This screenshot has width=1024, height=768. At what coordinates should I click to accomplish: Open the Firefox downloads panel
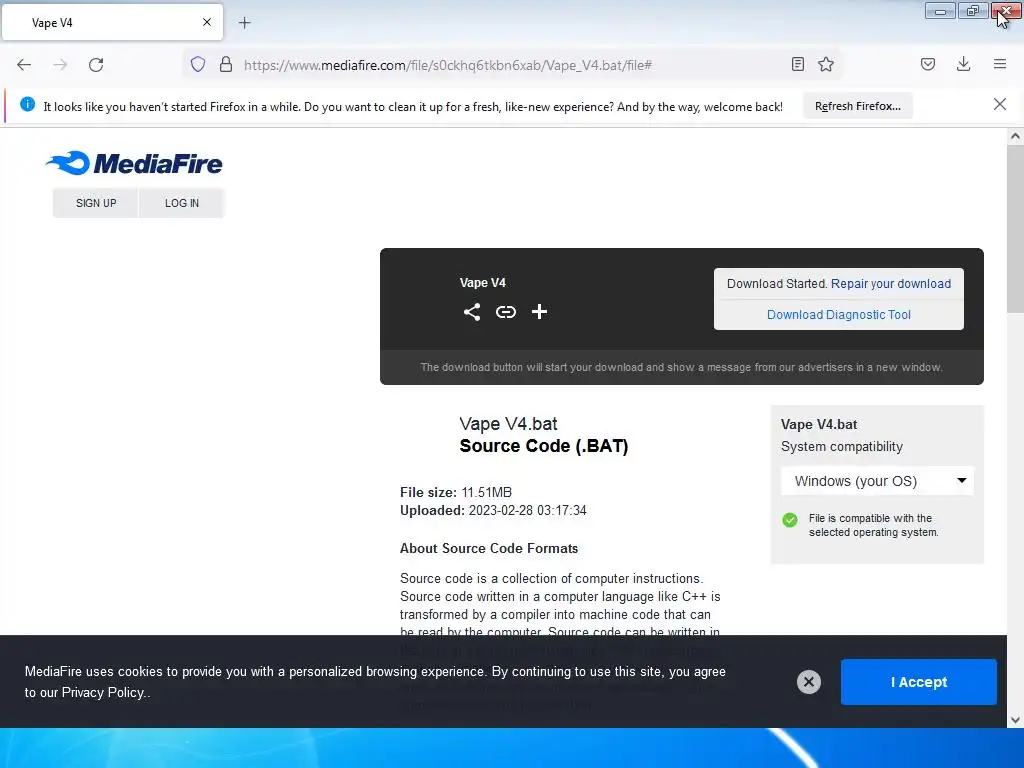point(963,64)
